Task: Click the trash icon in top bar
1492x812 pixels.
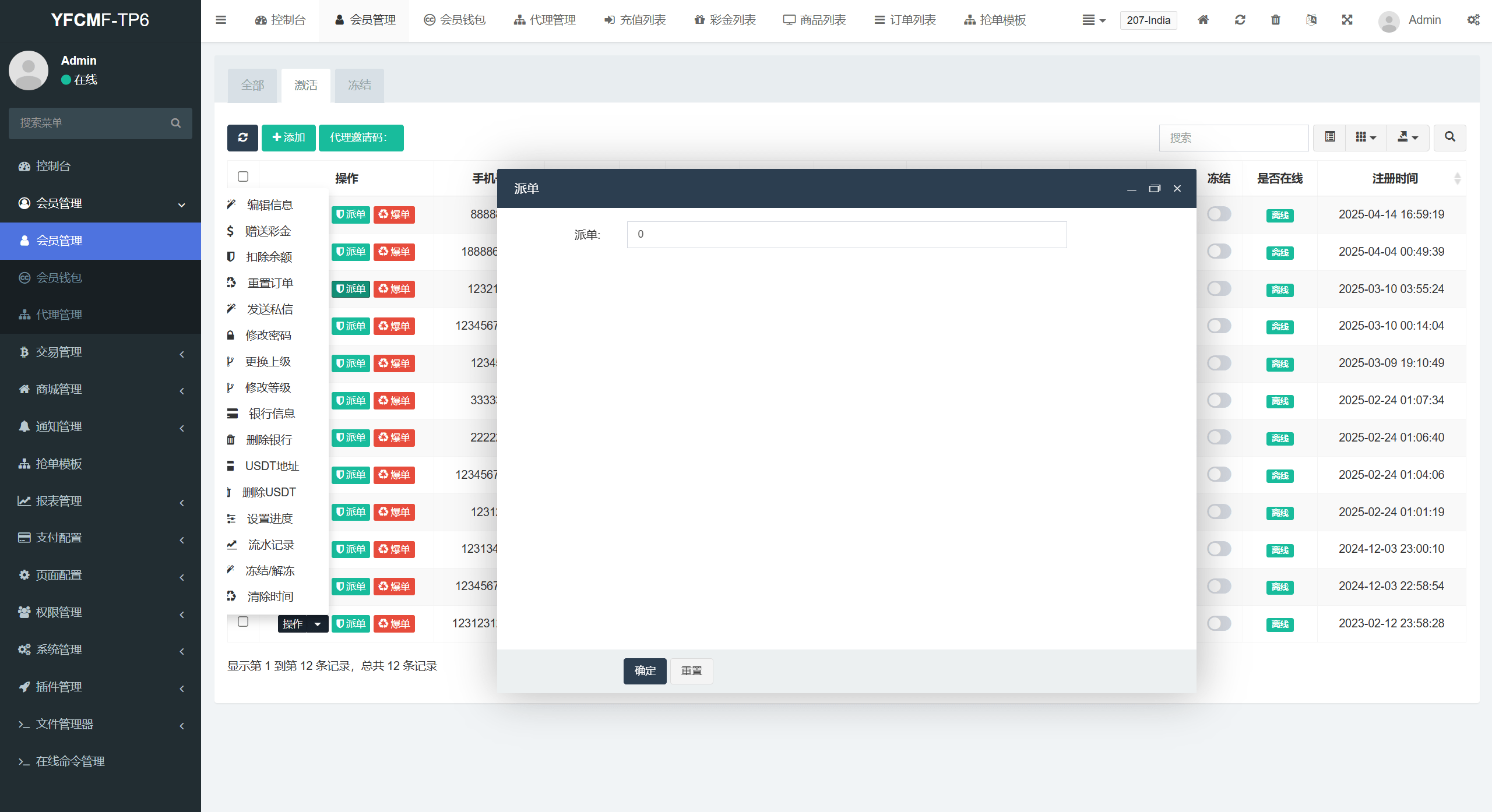Action: (1275, 20)
